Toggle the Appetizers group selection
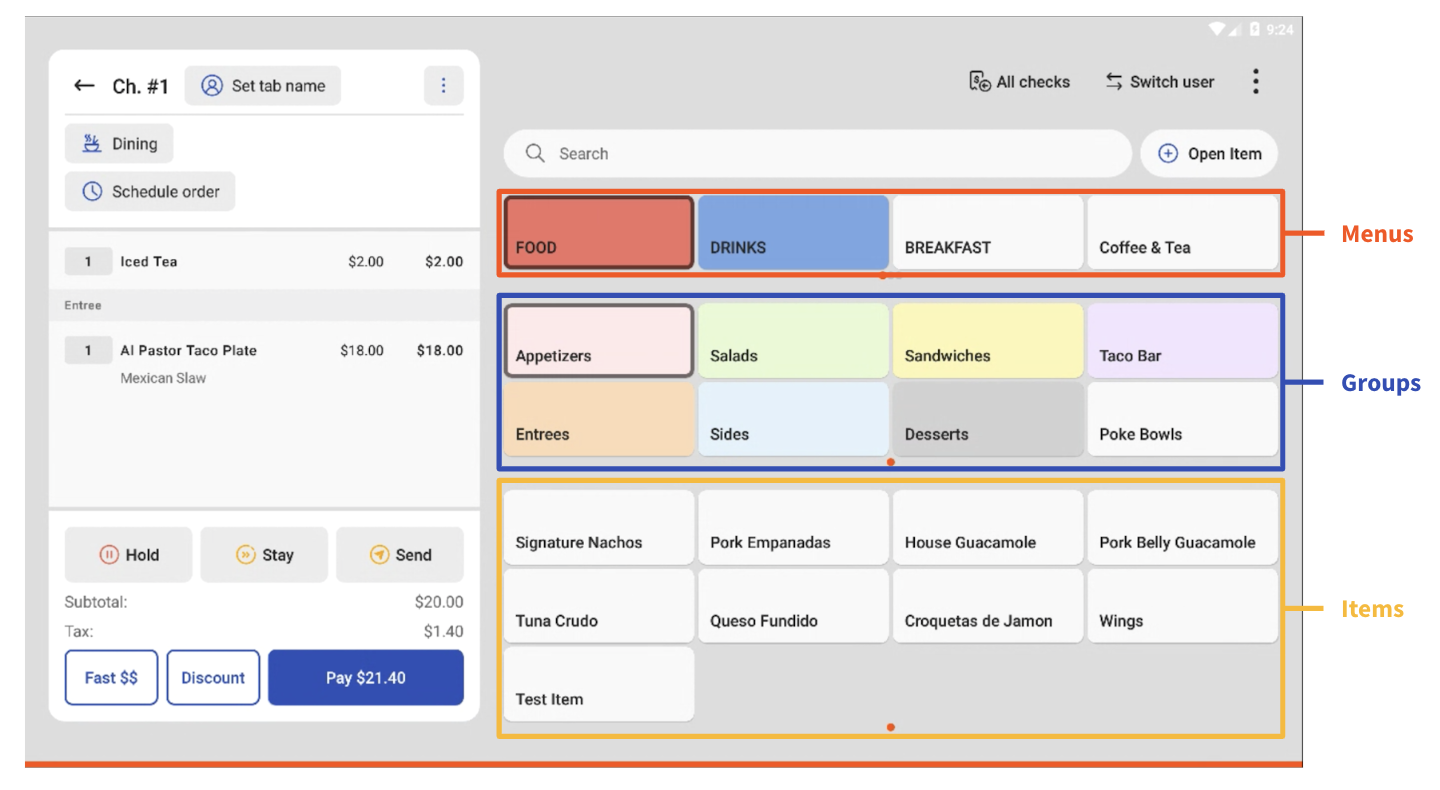Viewport: 1440px width, 790px height. coord(598,340)
